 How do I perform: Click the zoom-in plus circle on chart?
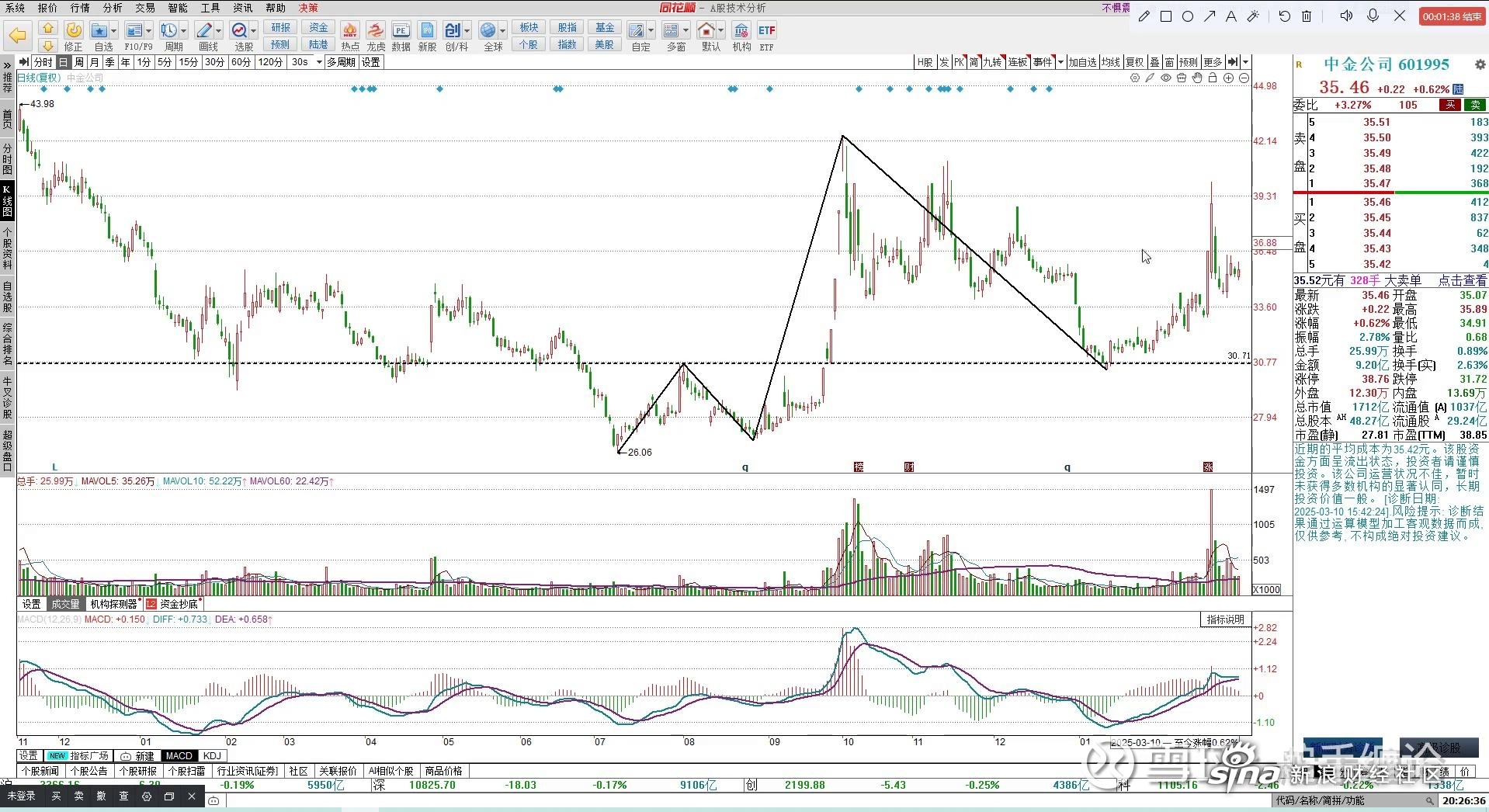click(x=1228, y=78)
